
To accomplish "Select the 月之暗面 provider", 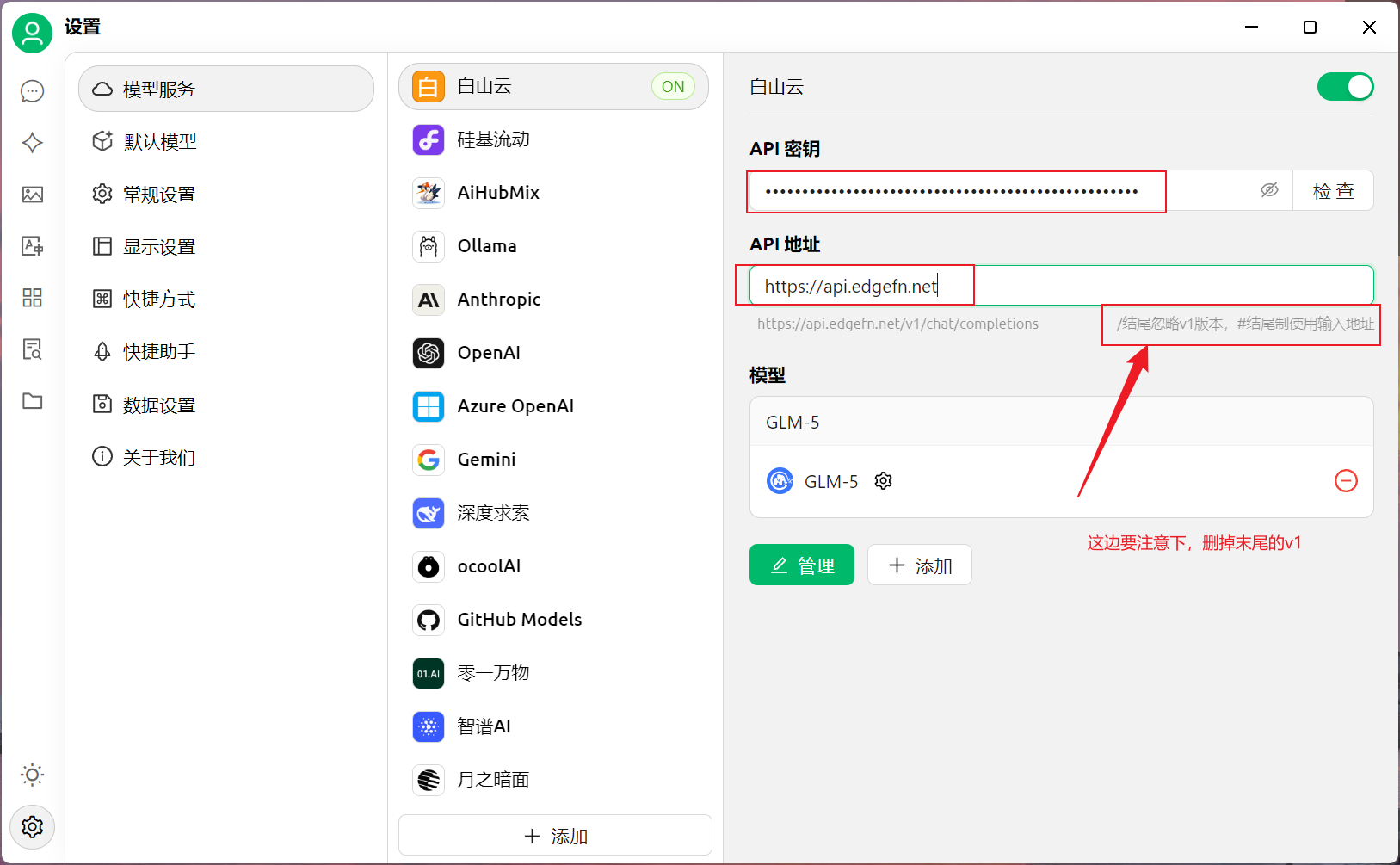I will point(553,780).
